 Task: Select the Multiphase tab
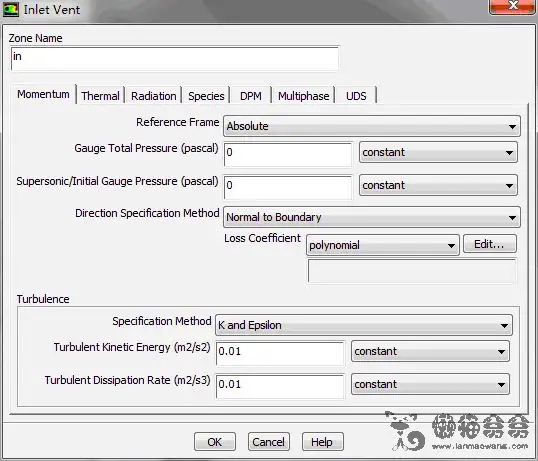click(x=304, y=96)
